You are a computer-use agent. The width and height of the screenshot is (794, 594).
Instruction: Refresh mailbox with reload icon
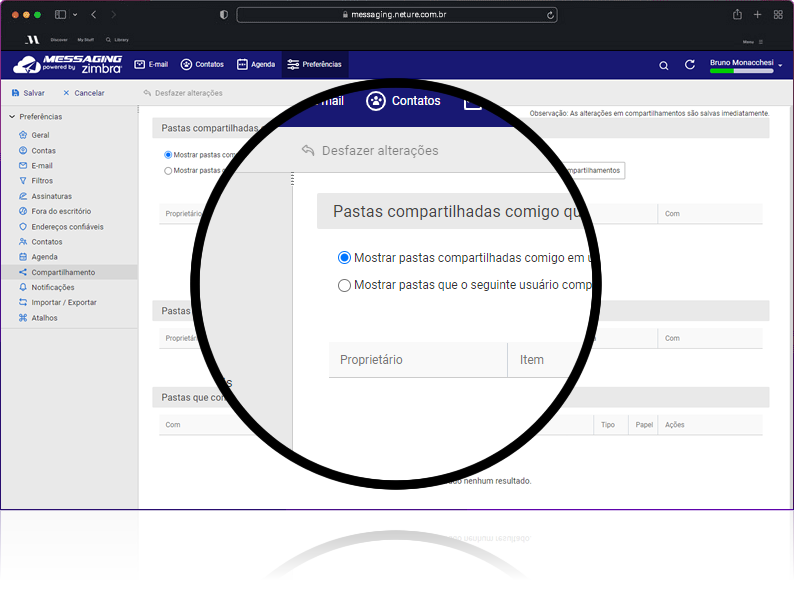pyautogui.click(x=690, y=65)
